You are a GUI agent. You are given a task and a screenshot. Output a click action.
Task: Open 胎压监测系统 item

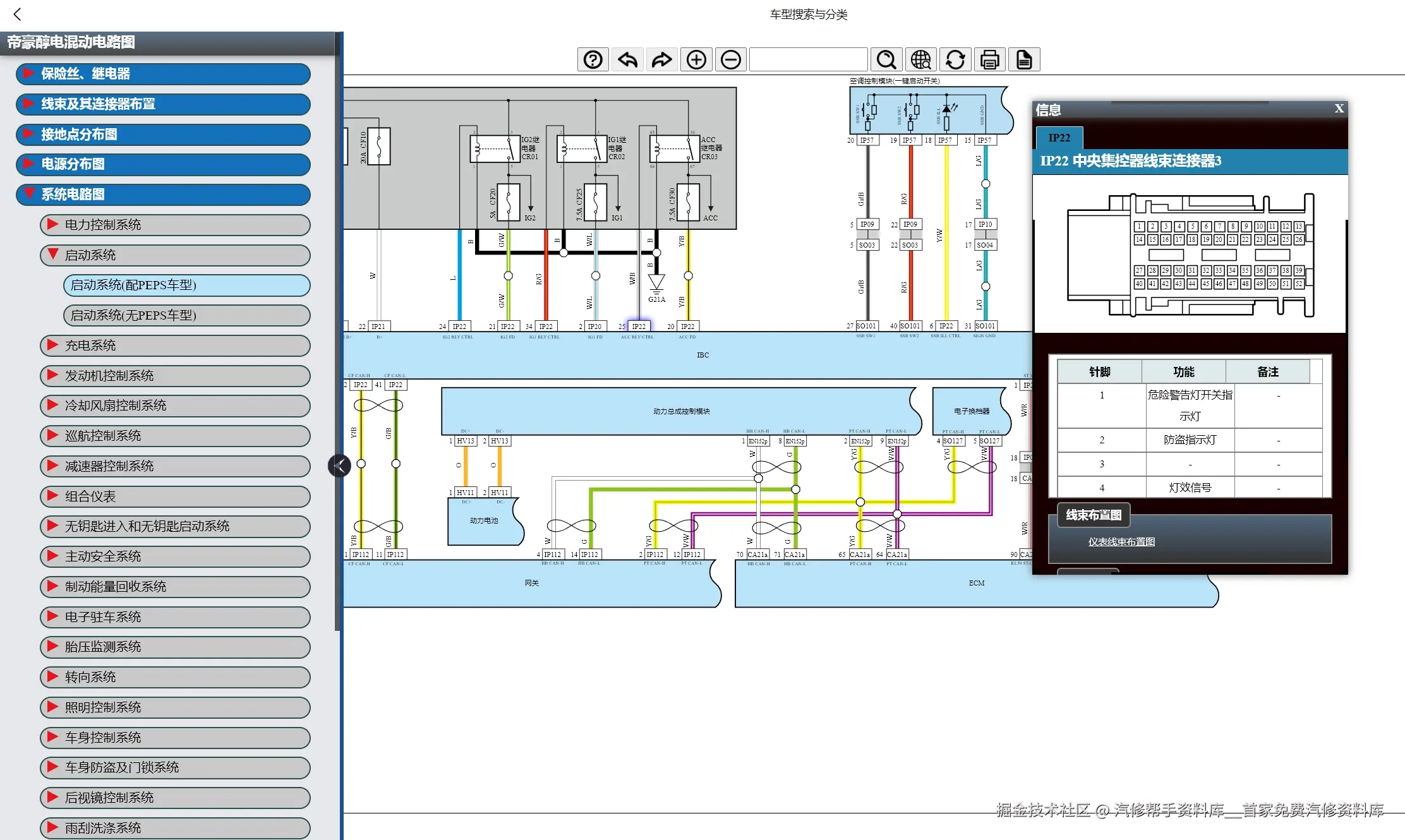point(175,647)
